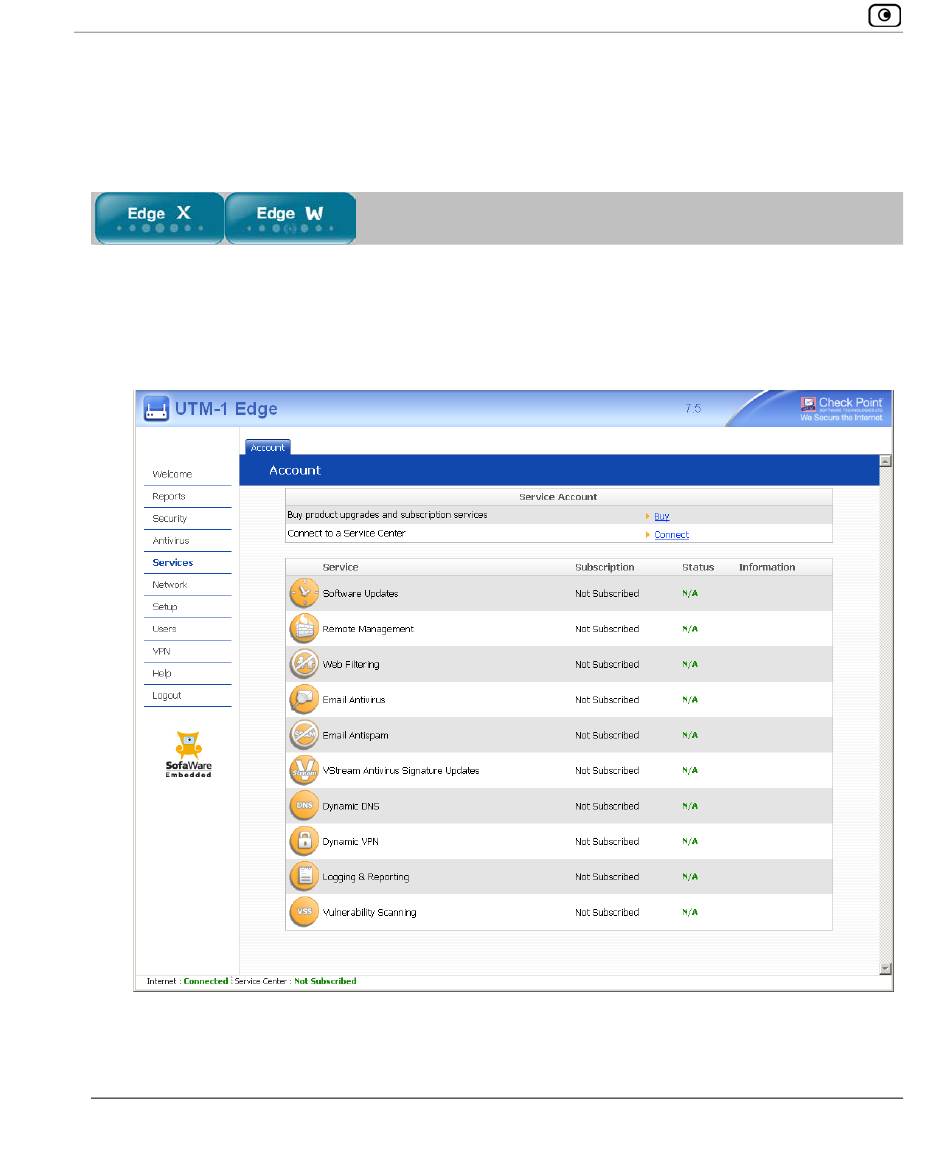Image resolution: width=950 pixels, height=1176 pixels.
Task: Click the Email Antispam service name
Action: click(x=355, y=735)
